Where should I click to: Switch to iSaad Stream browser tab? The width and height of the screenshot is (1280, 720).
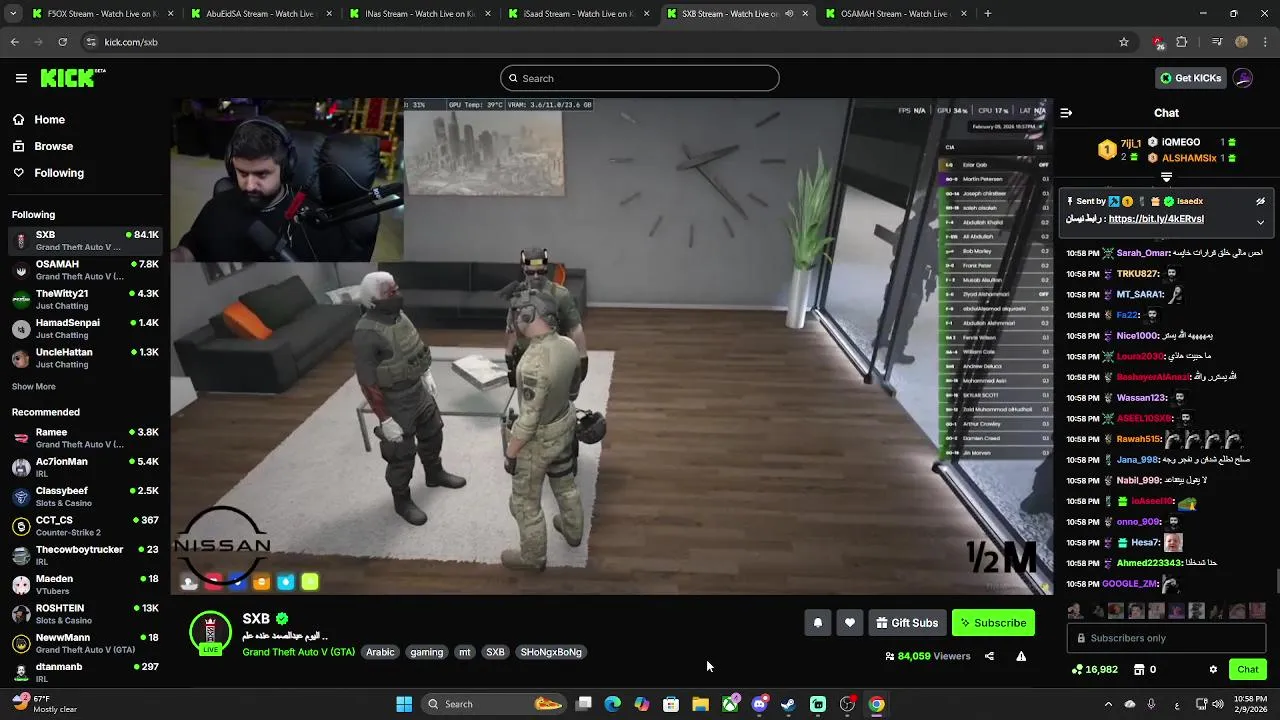coord(580,14)
